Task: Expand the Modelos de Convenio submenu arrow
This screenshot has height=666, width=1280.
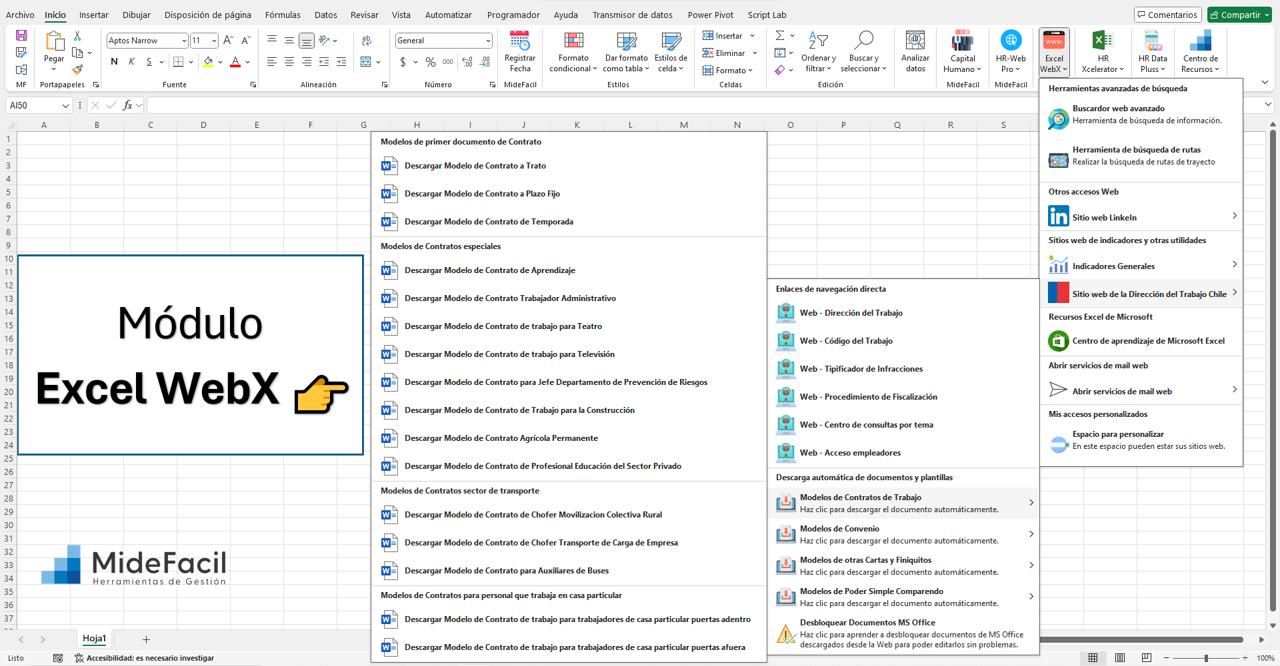Action: click(x=1031, y=534)
